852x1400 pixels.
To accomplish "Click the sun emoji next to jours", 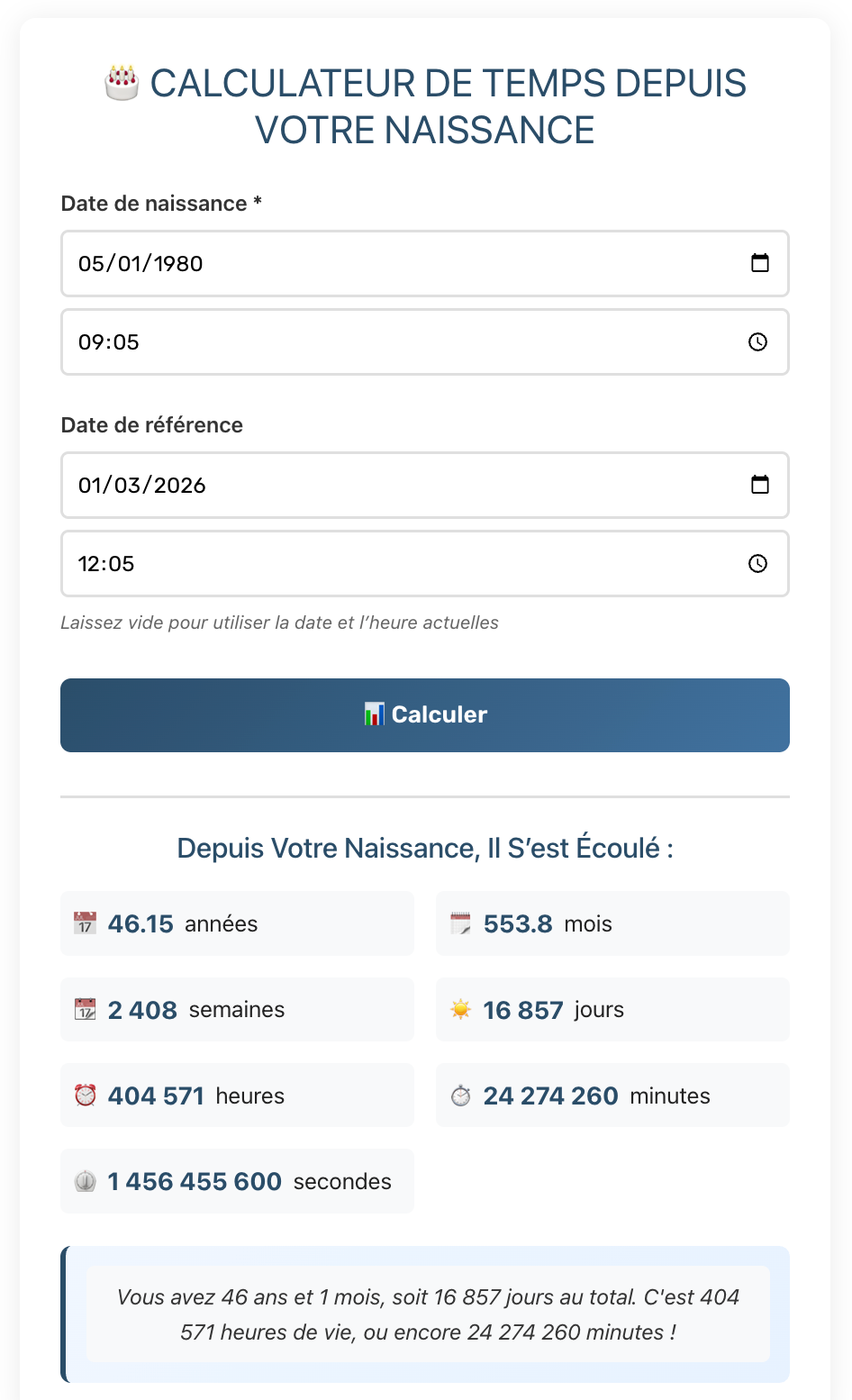I will (x=459, y=1009).
